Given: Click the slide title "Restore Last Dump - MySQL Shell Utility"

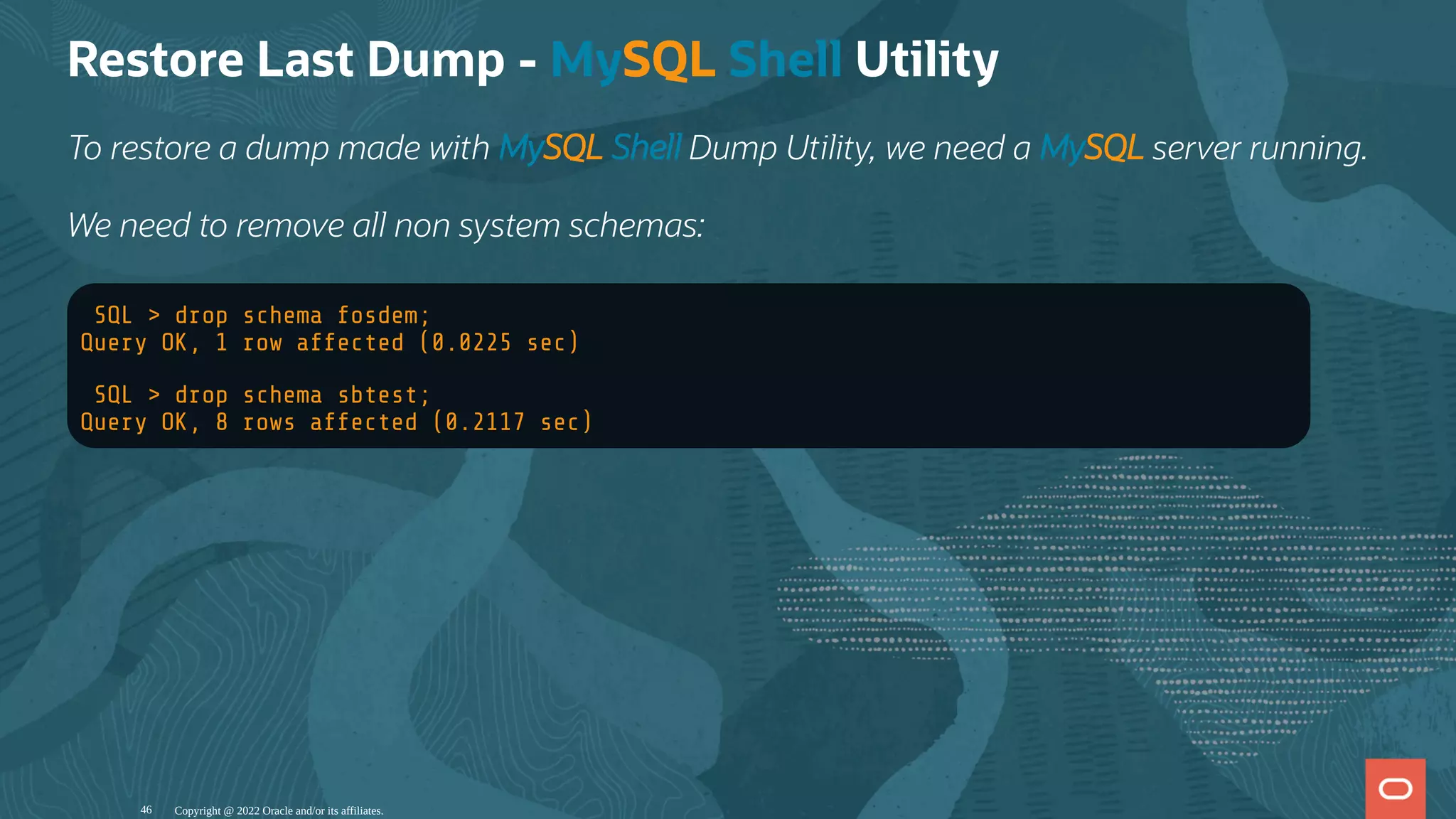Looking at the screenshot, I should [x=532, y=60].
